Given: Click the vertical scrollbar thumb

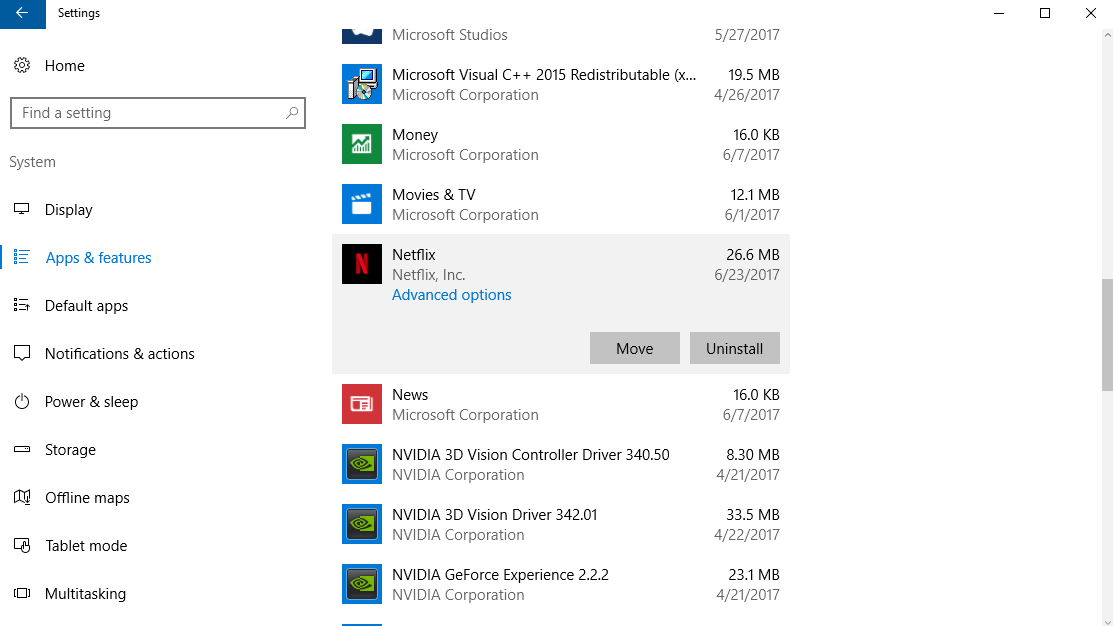Looking at the screenshot, I should (x=1107, y=334).
